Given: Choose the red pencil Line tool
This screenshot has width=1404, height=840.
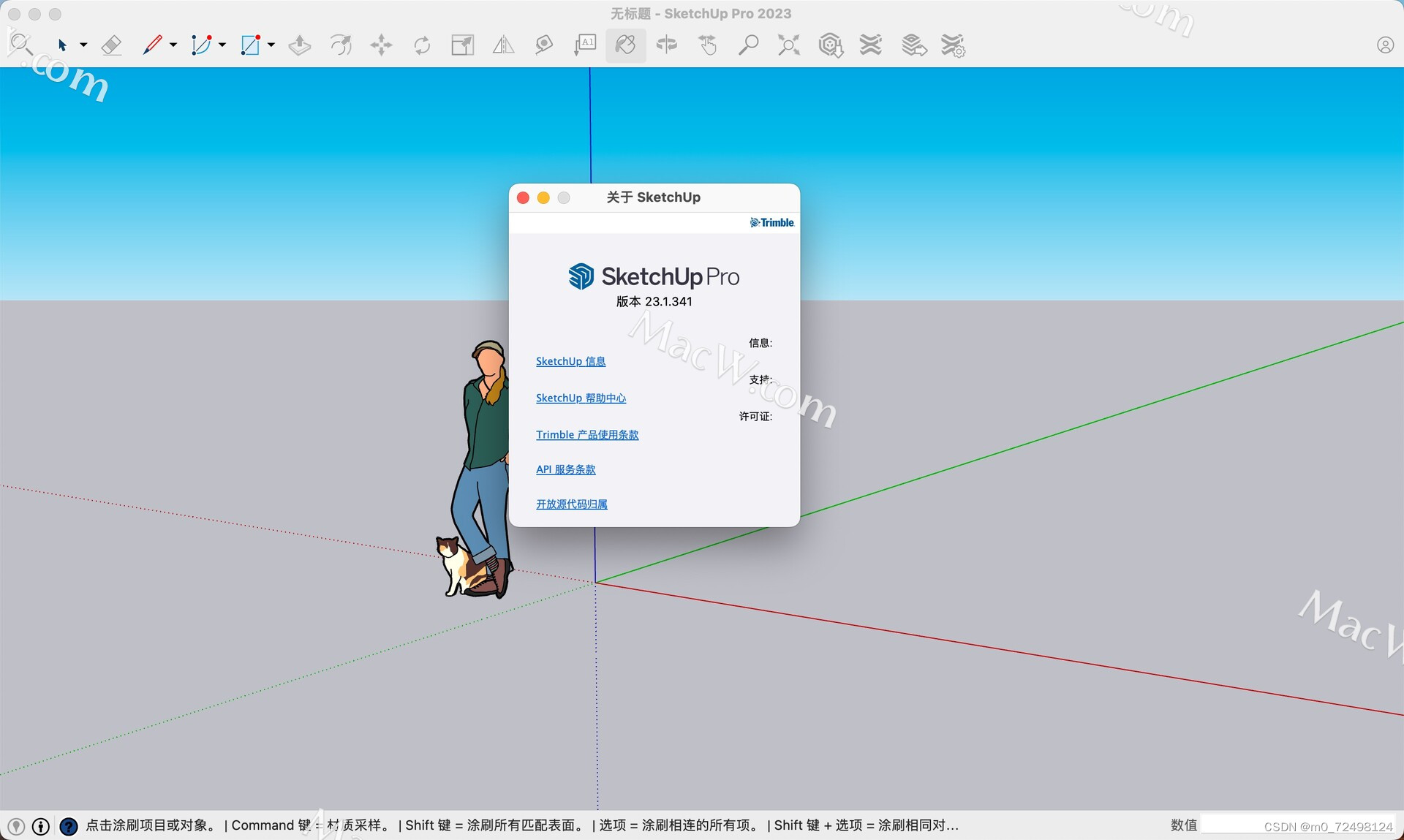Looking at the screenshot, I should point(152,45).
